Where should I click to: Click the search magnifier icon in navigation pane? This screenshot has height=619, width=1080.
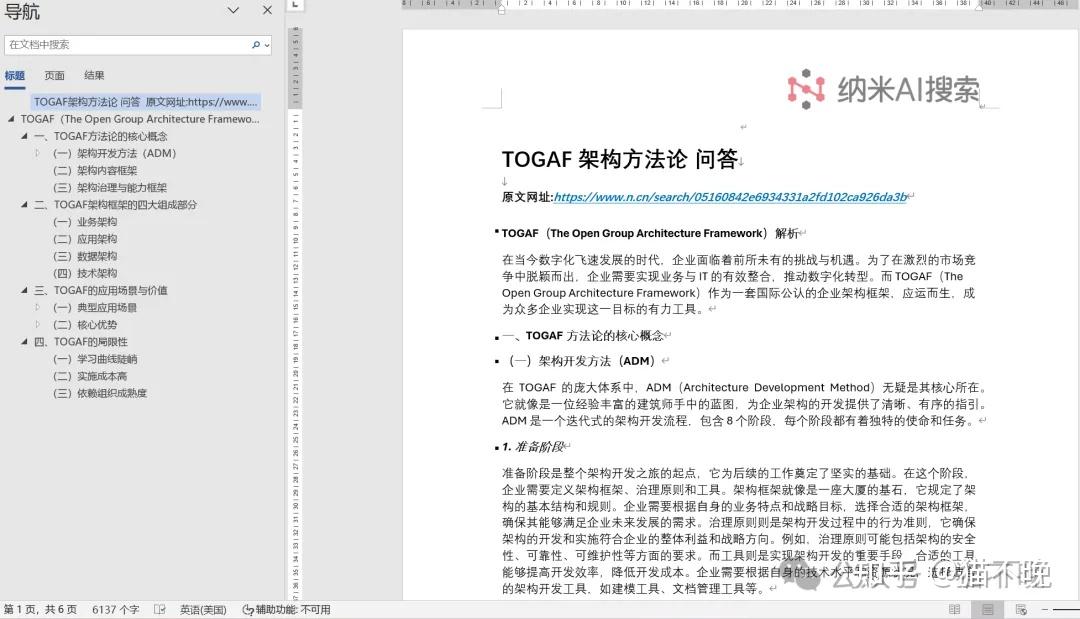pyautogui.click(x=256, y=45)
